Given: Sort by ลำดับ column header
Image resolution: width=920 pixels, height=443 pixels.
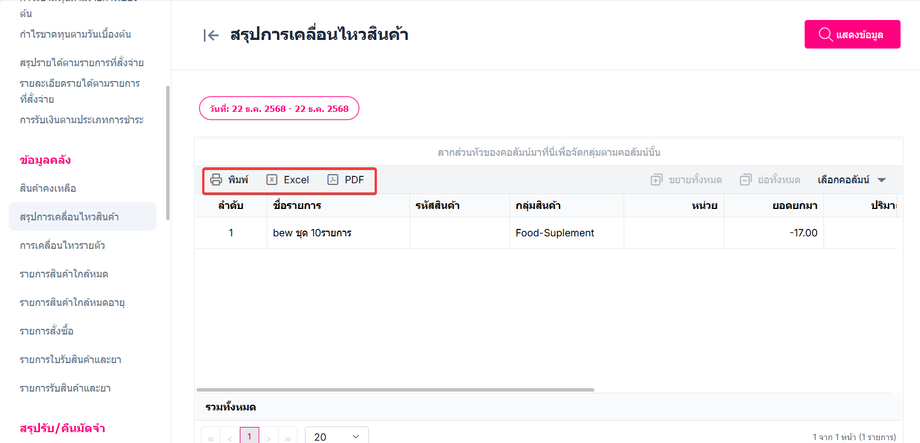Looking at the screenshot, I should [231, 206].
